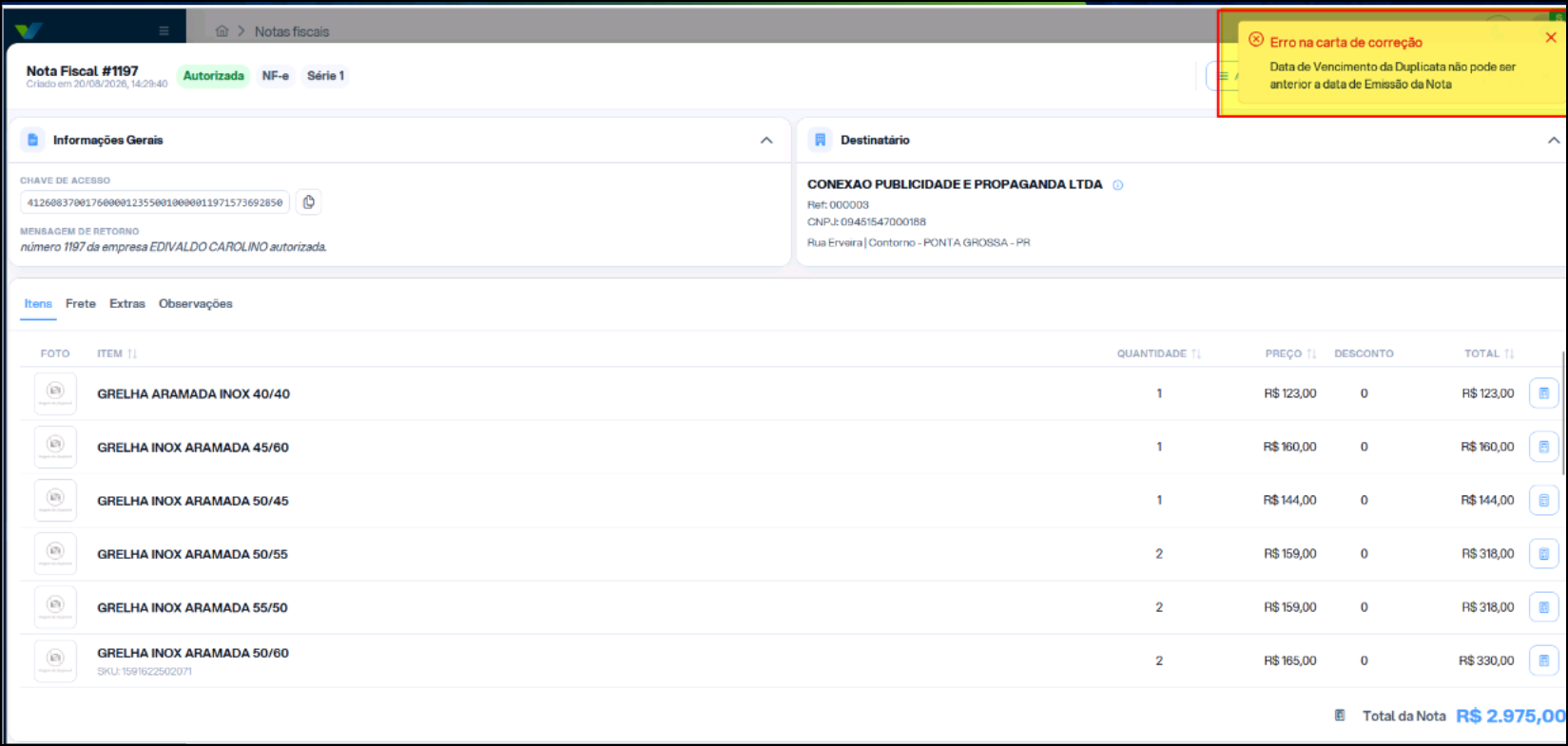Image resolution: width=1568 pixels, height=746 pixels.
Task: Open details icon for GRELHA INOX ARAMADA 55/50
Action: coord(1543,607)
